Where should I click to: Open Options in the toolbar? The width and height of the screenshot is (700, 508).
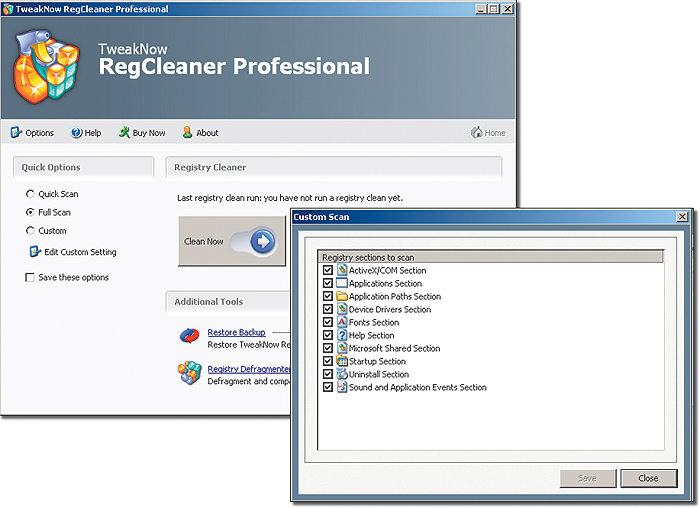32,133
